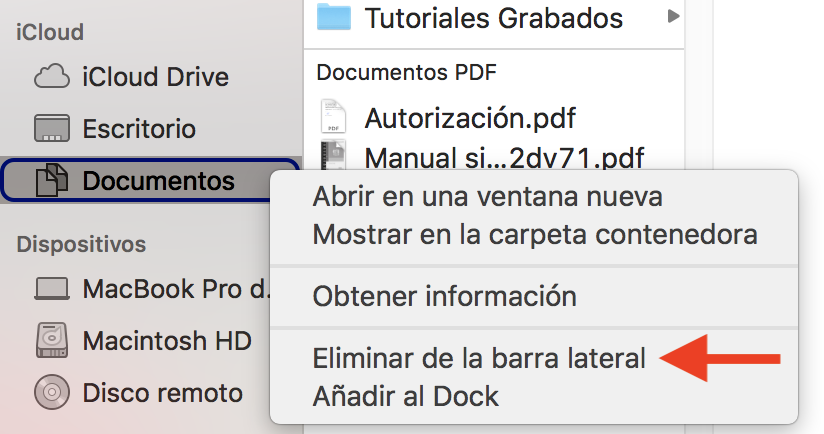Click the iCloud Drive cloud icon
The height and width of the screenshot is (434, 824).
[x=52, y=76]
